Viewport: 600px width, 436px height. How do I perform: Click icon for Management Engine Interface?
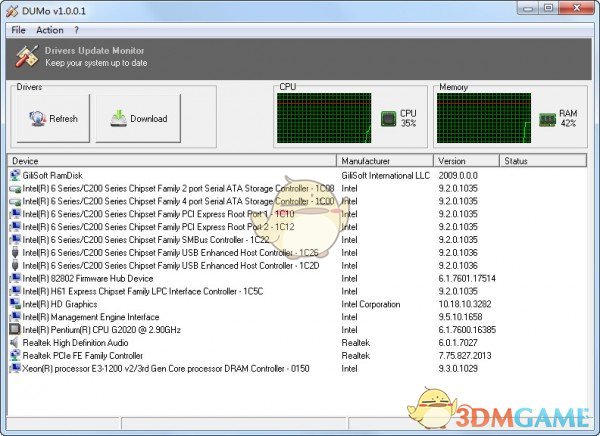tap(15, 317)
